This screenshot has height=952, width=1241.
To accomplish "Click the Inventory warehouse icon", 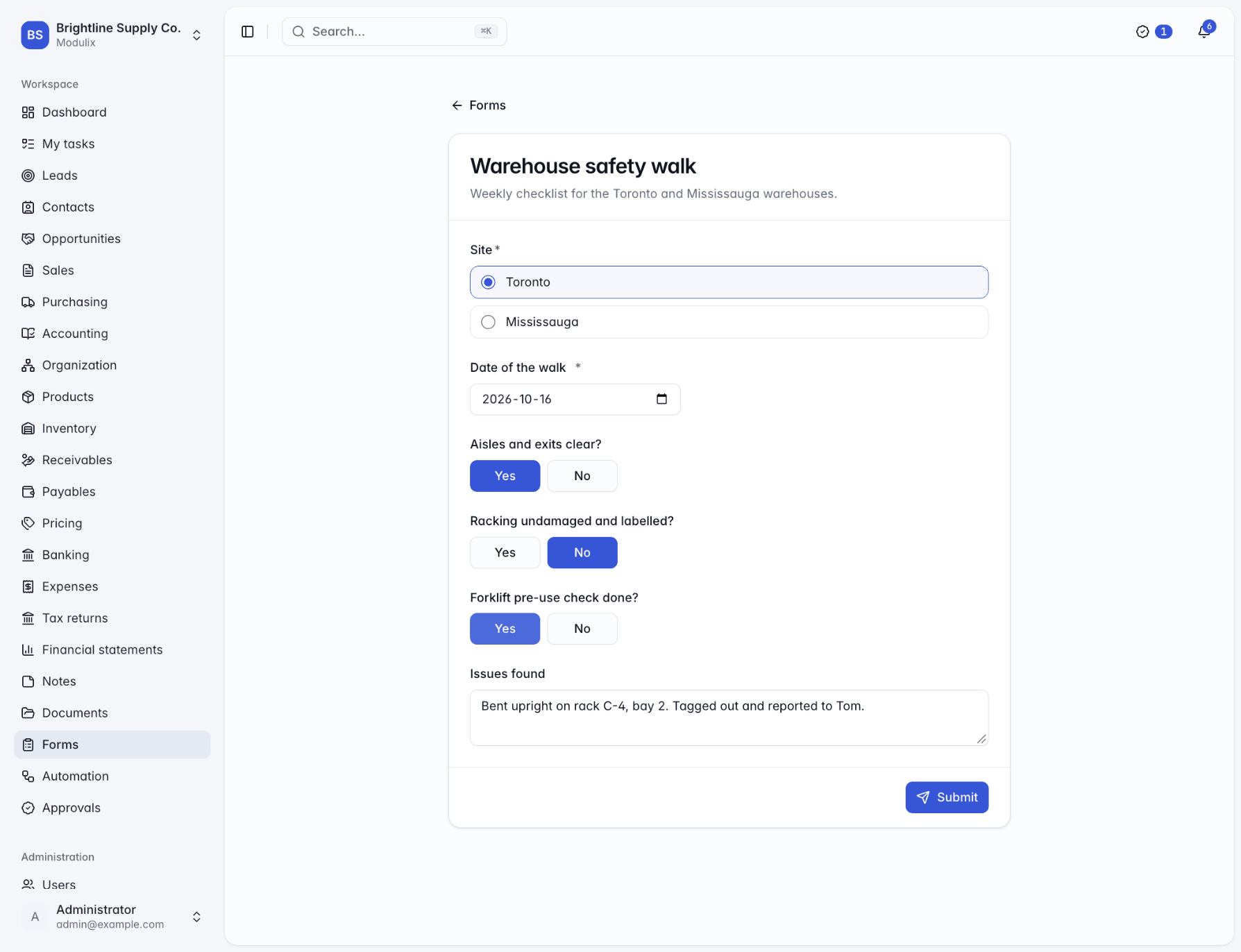I will [x=28, y=429].
